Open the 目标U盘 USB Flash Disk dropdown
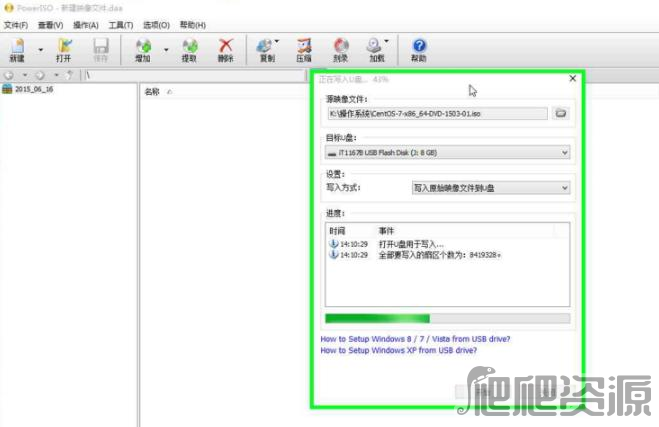 pyautogui.click(x=448, y=153)
